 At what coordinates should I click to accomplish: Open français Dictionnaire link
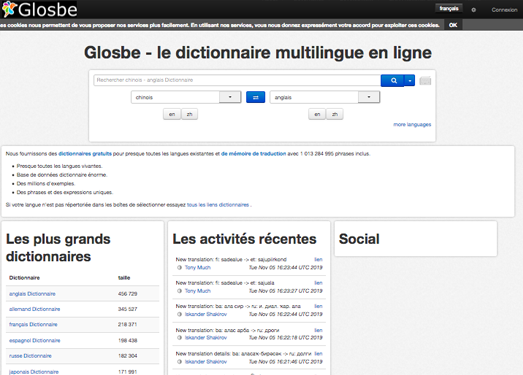click(x=33, y=325)
